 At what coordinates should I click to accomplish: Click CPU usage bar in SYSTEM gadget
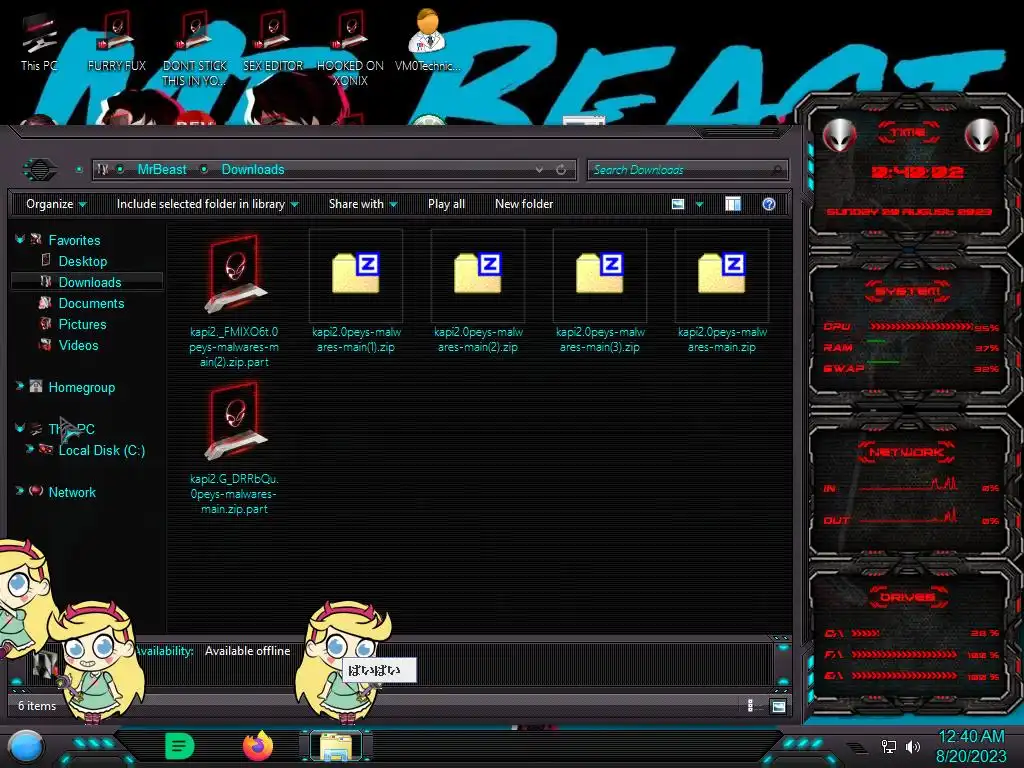pos(921,327)
